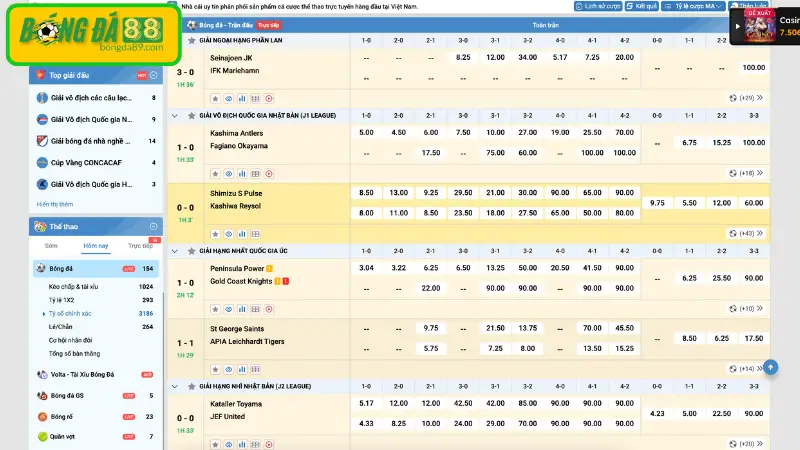The height and width of the screenshot is (450, 800).
Task: Open live view eye icon for Peninsula Power match
Action: point(229,309)
